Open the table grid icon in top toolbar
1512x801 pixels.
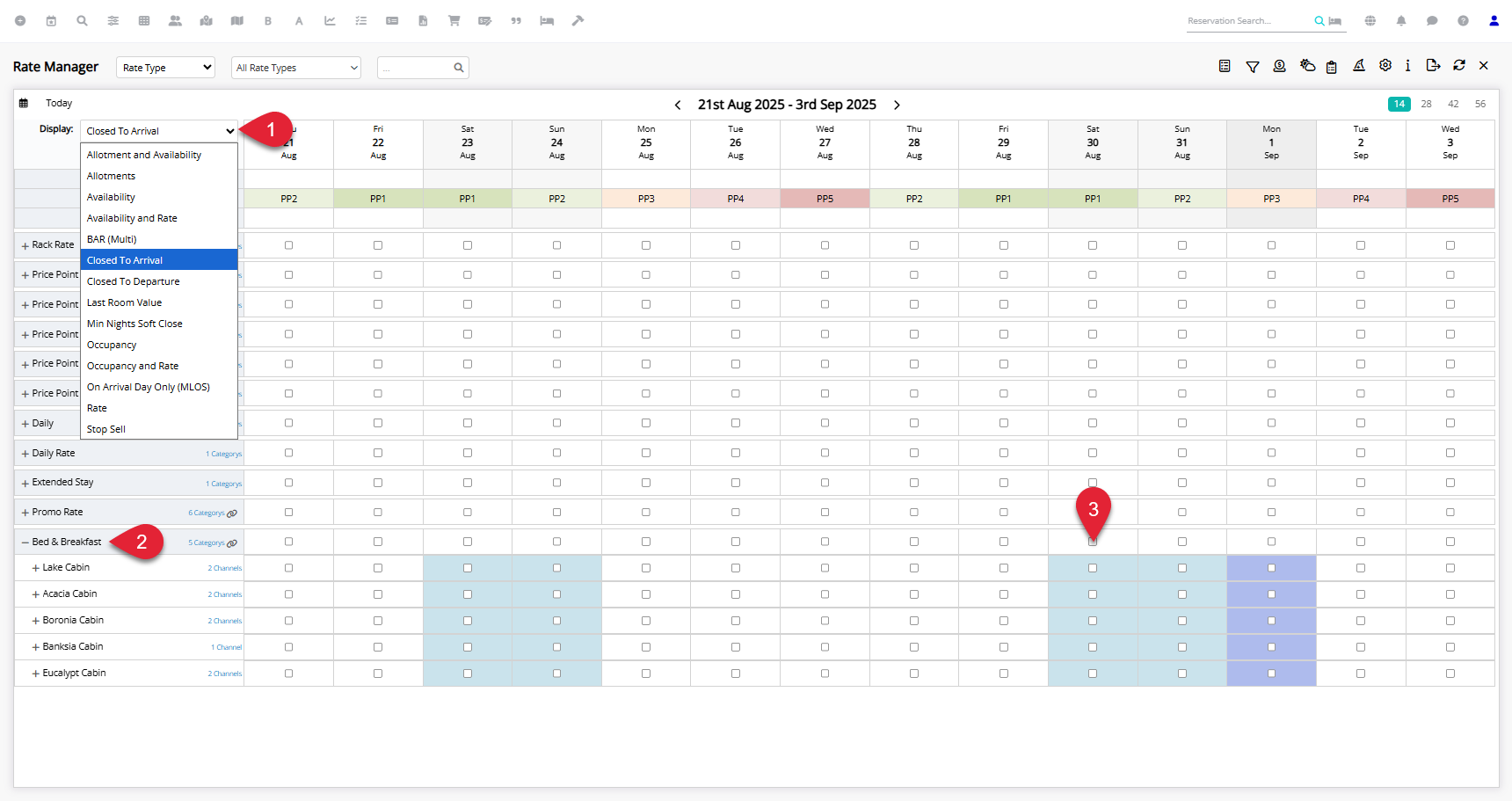[x=144, y=21]
